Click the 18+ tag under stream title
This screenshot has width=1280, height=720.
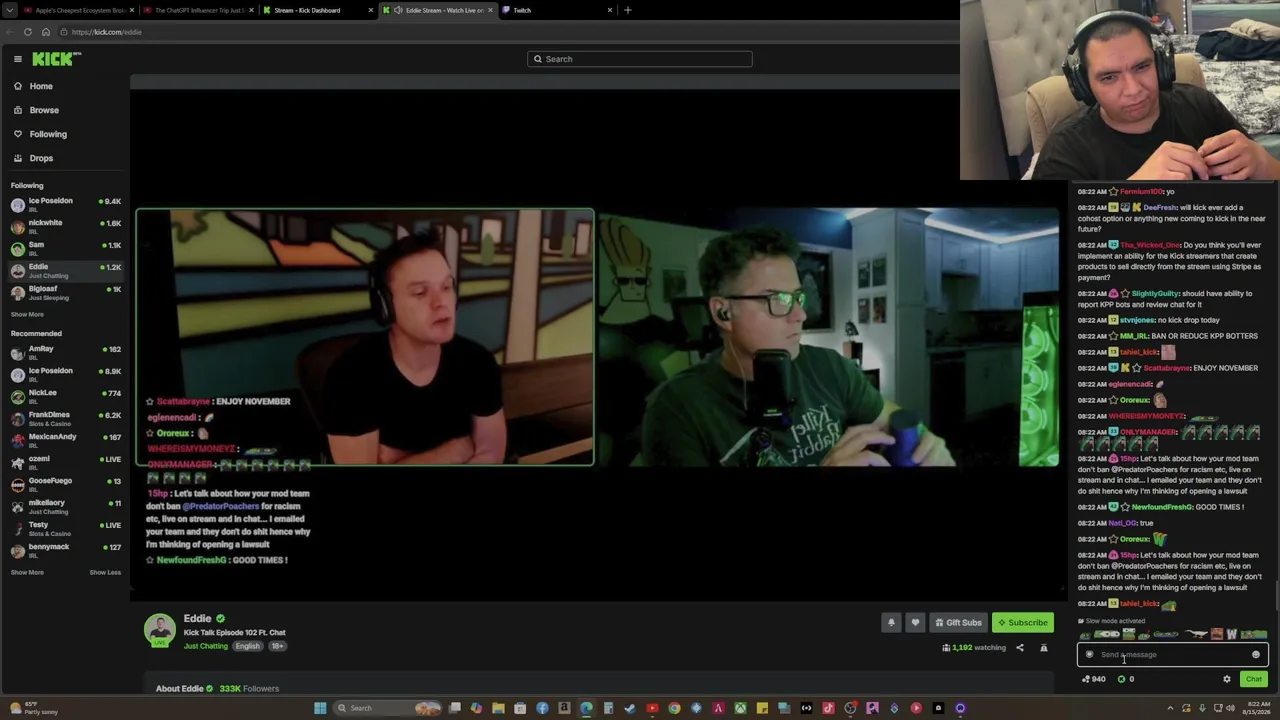(278, 646)
